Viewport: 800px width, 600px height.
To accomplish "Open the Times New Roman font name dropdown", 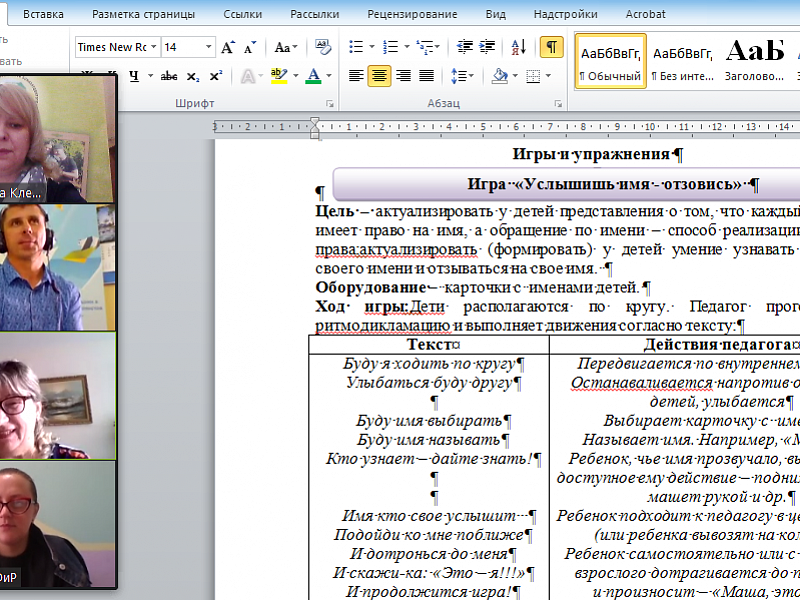I will 153,47.
